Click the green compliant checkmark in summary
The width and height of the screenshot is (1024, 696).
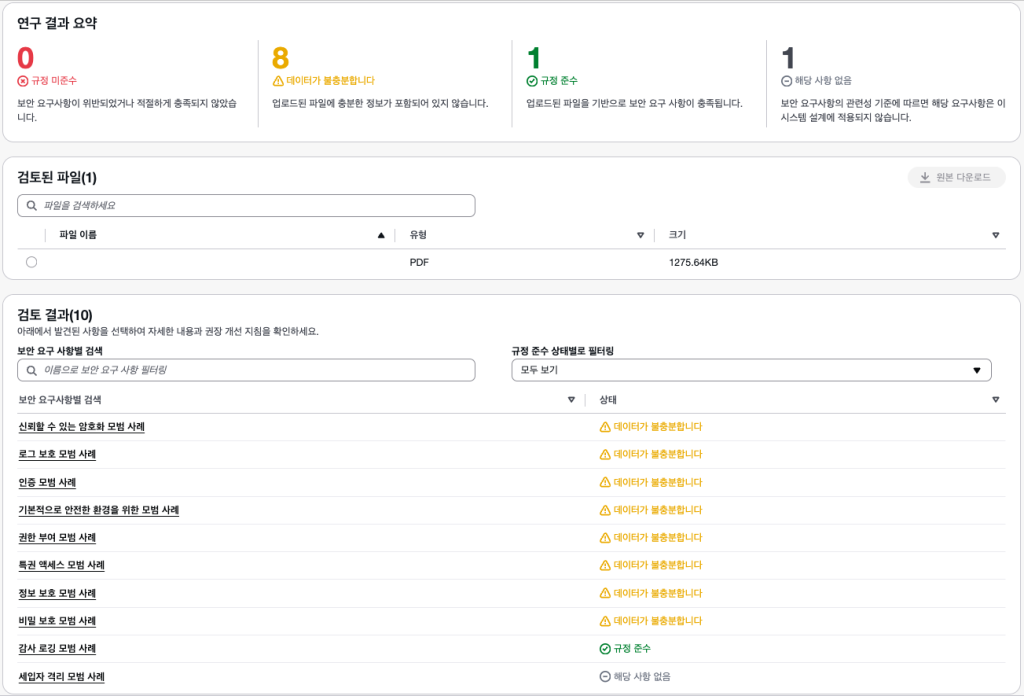coord(532,80)
